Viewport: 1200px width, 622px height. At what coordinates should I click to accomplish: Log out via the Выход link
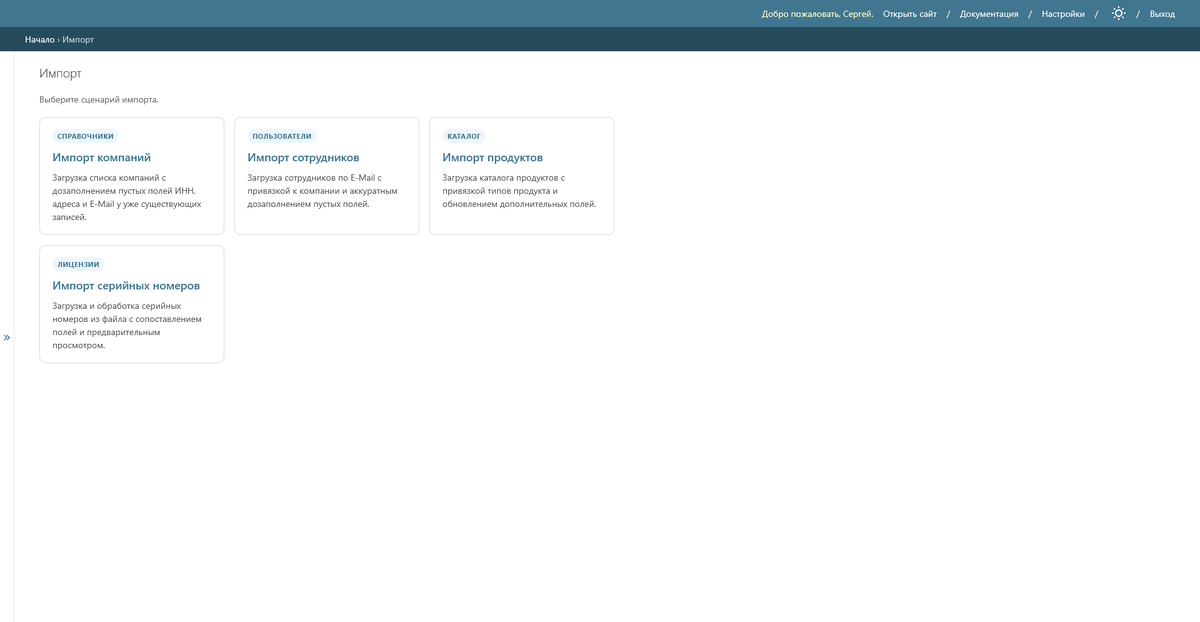point(1162,14)
